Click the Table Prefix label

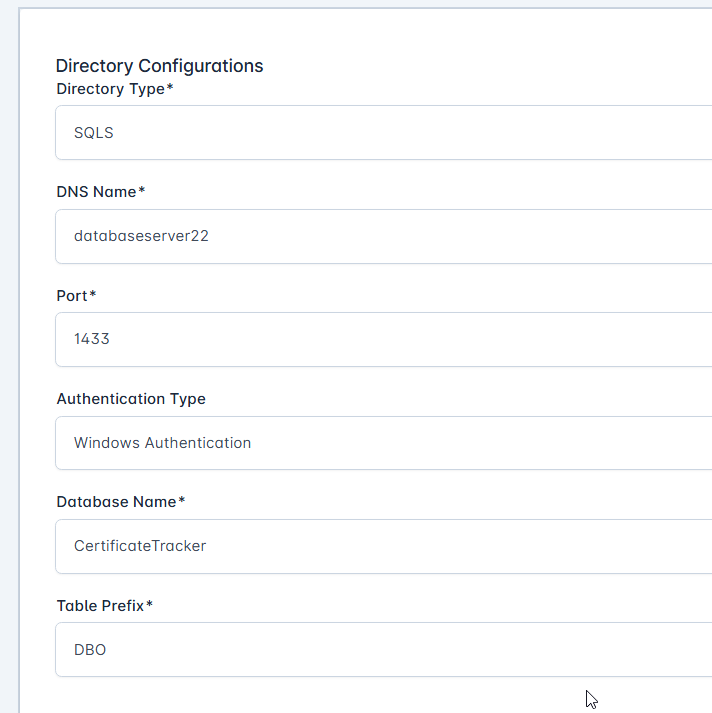click(x=100, y=605)
